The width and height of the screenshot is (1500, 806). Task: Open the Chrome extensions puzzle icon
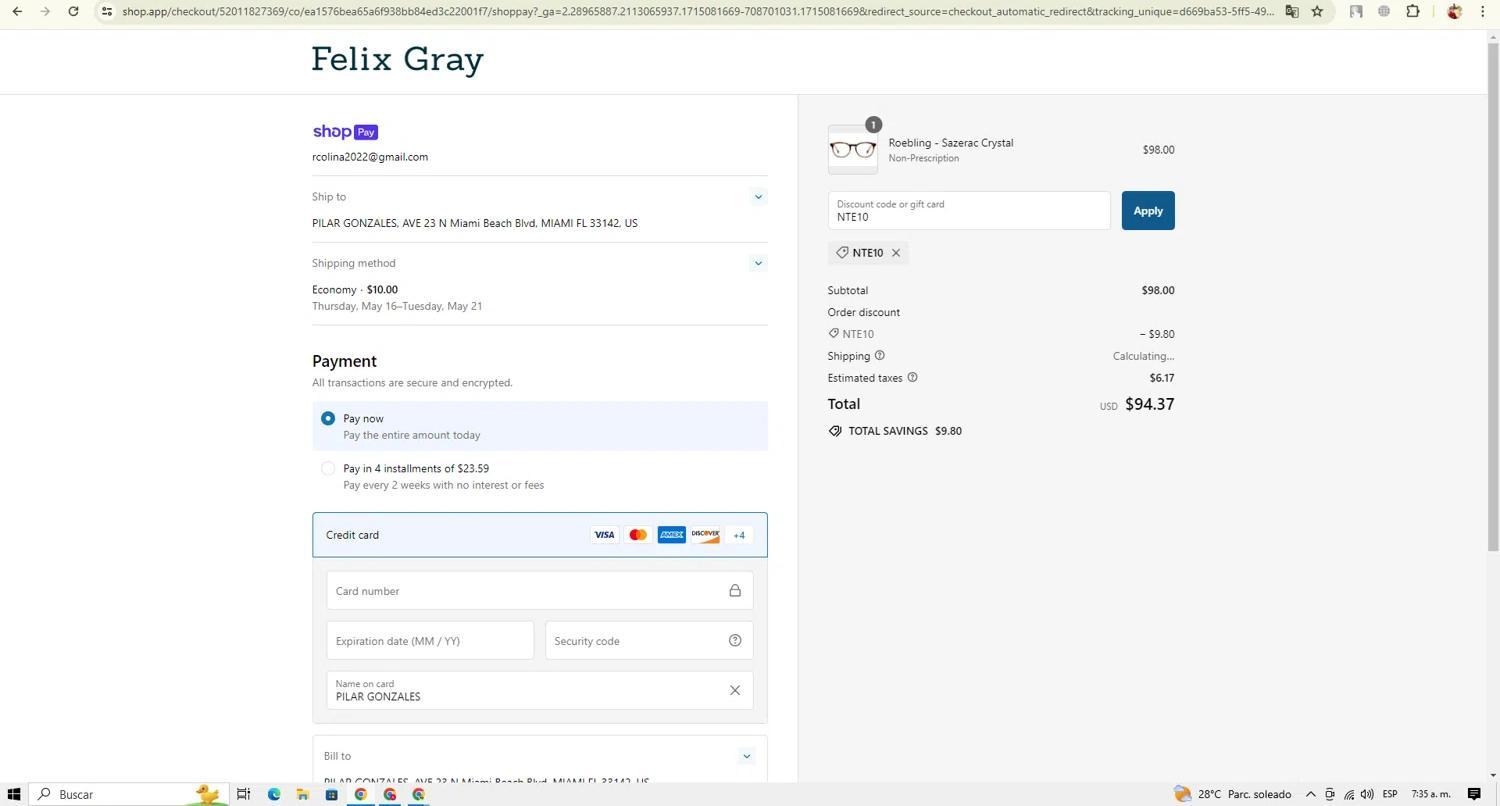(x=1413, y=11)
